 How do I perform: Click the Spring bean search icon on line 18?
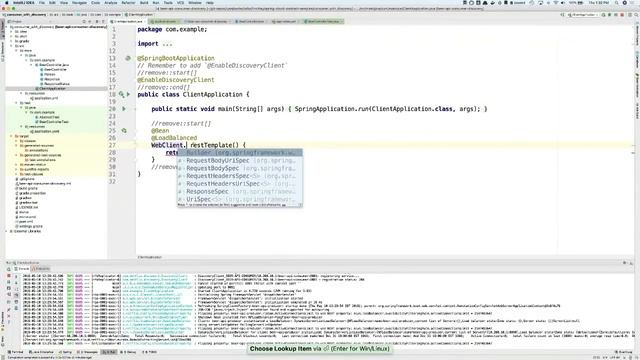[x=122, y=94]
